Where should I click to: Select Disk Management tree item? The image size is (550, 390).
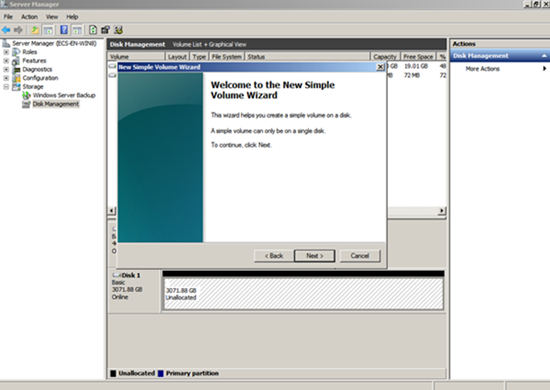pyautogui.click(x=56, y=104)
